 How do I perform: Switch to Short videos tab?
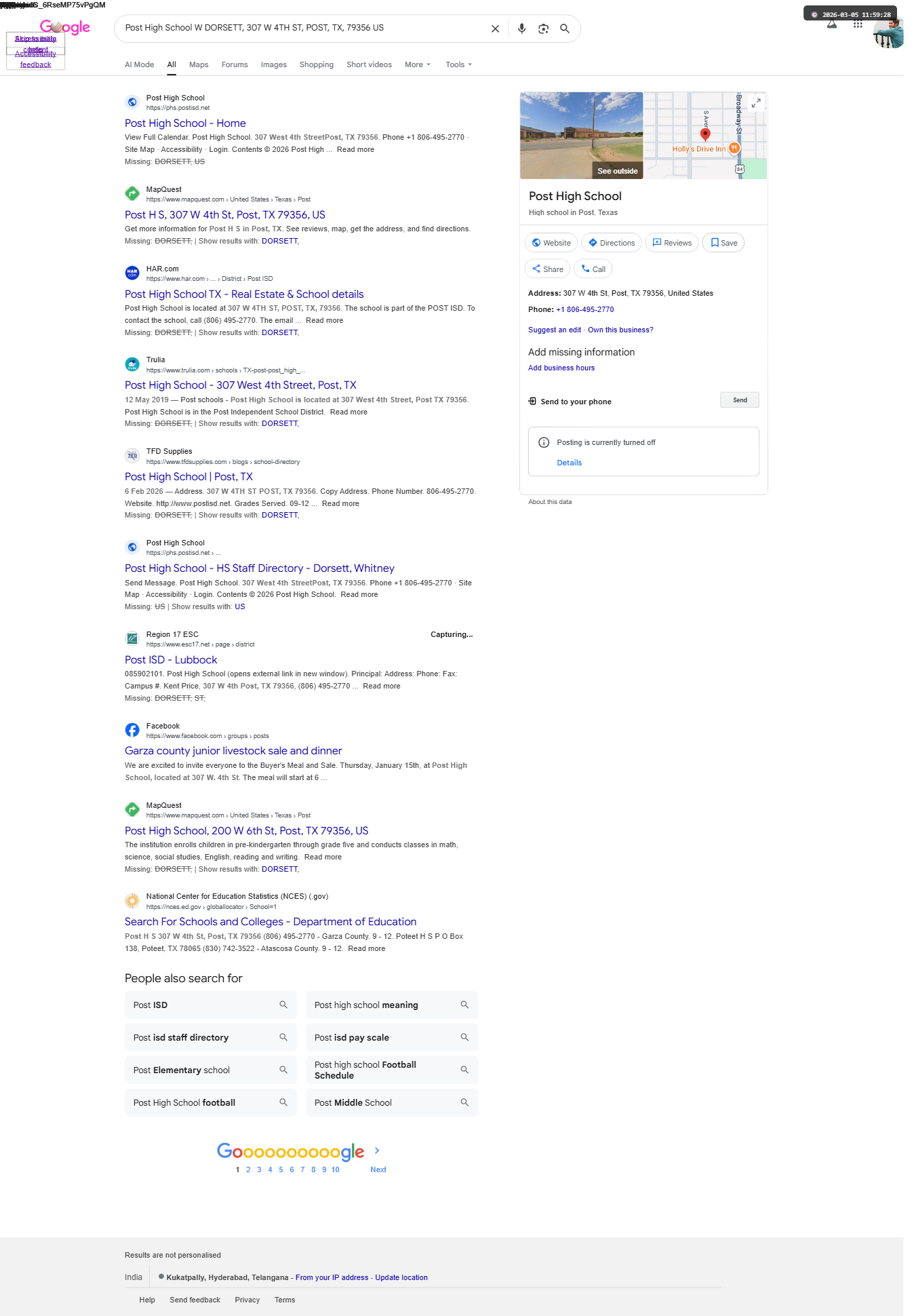tap(369, 64)
